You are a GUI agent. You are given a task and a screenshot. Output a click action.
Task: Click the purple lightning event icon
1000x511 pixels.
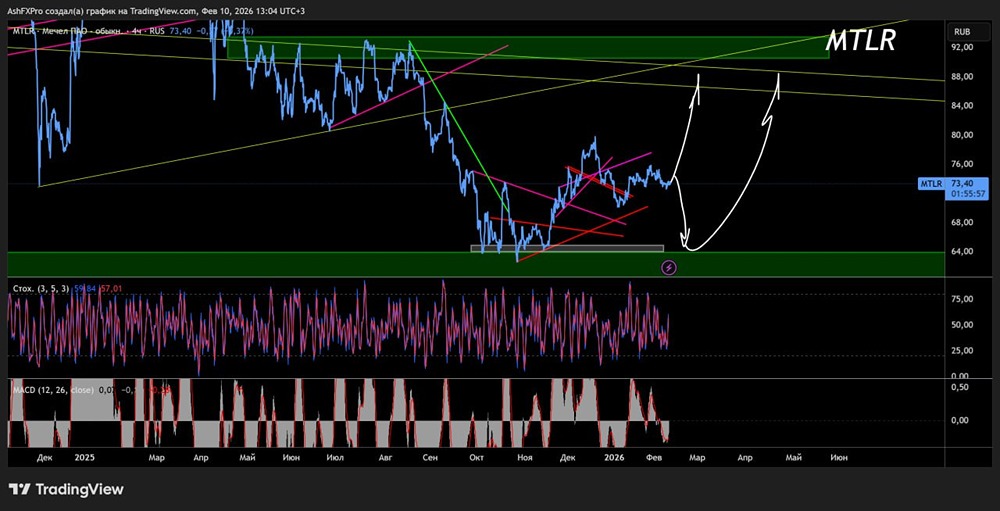pos(669,267)
